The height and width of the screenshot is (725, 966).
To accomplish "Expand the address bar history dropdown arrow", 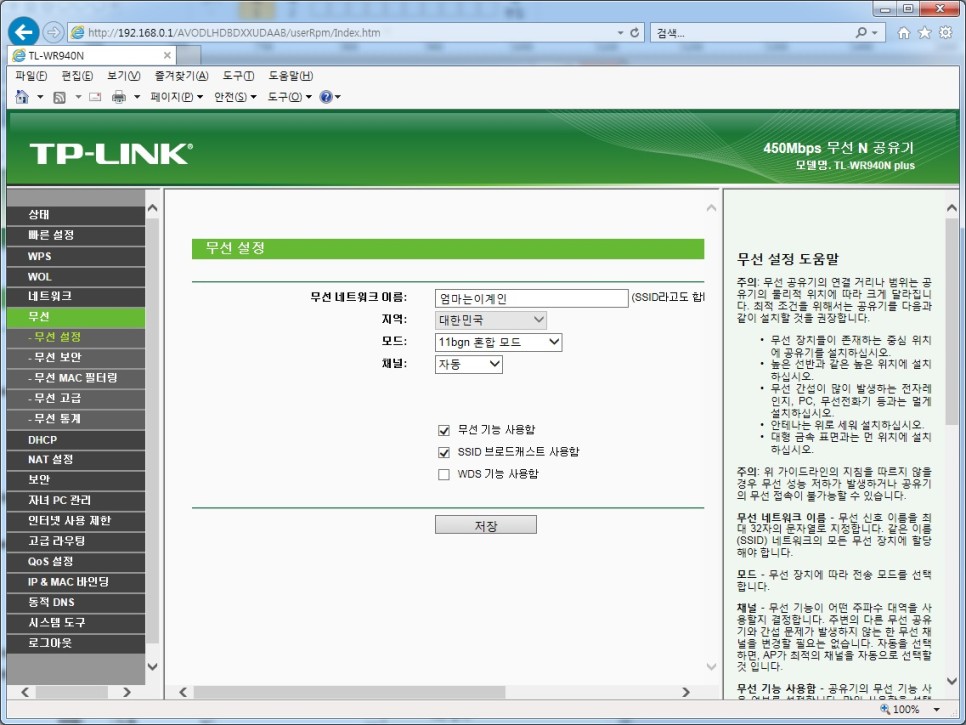I will click(x=620, y=33).
